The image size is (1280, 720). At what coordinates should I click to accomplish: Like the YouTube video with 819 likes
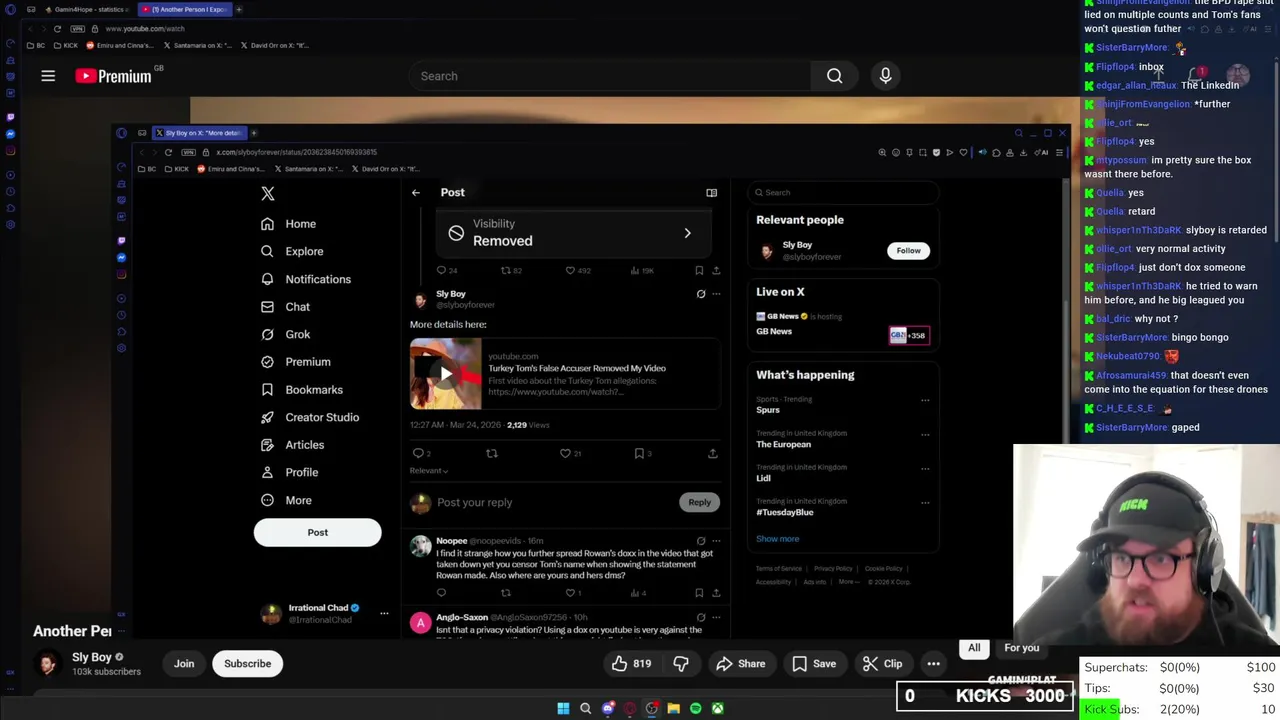[x=632, y=664]
